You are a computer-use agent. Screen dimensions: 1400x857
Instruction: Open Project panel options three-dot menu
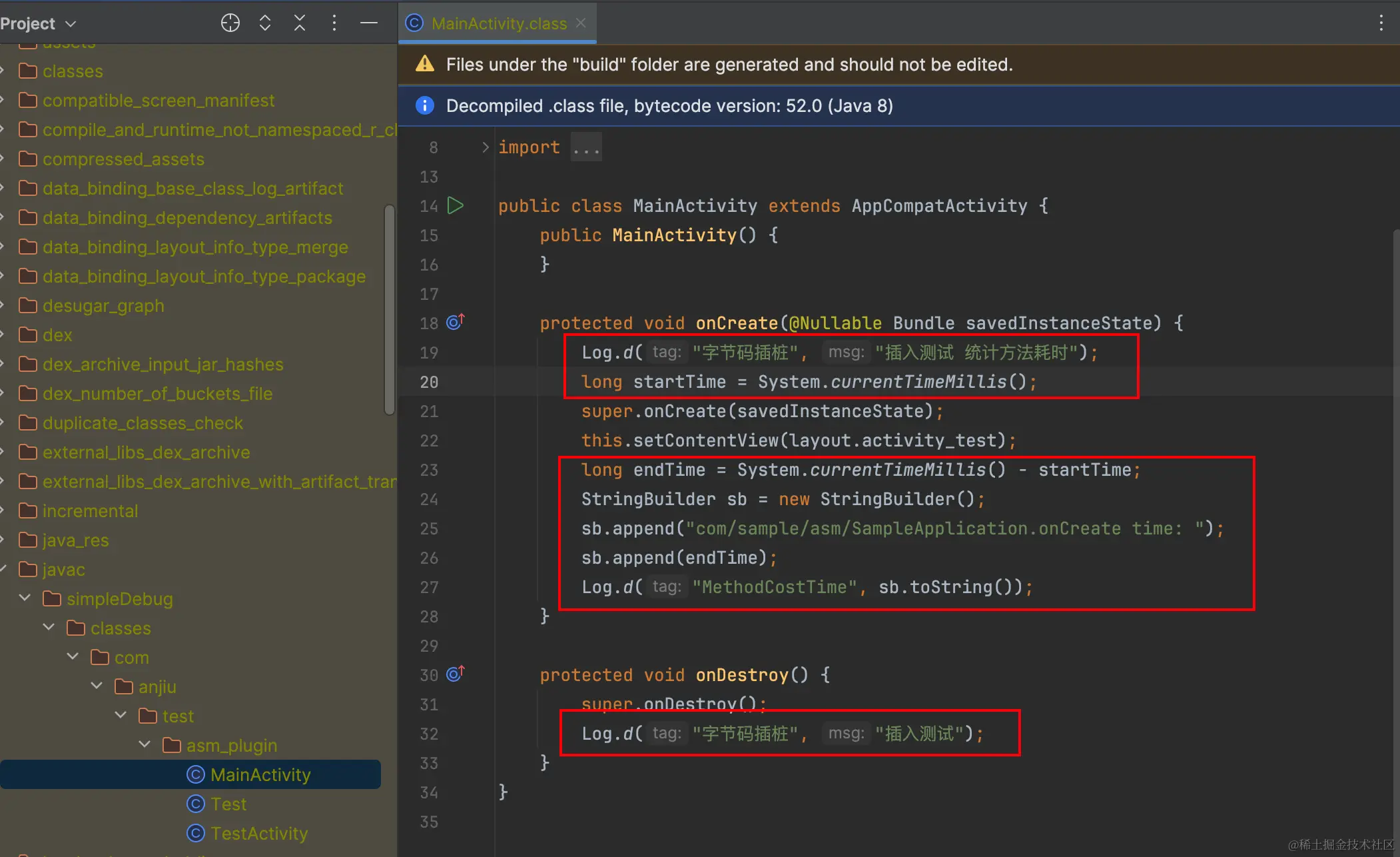tap(334, 23)
